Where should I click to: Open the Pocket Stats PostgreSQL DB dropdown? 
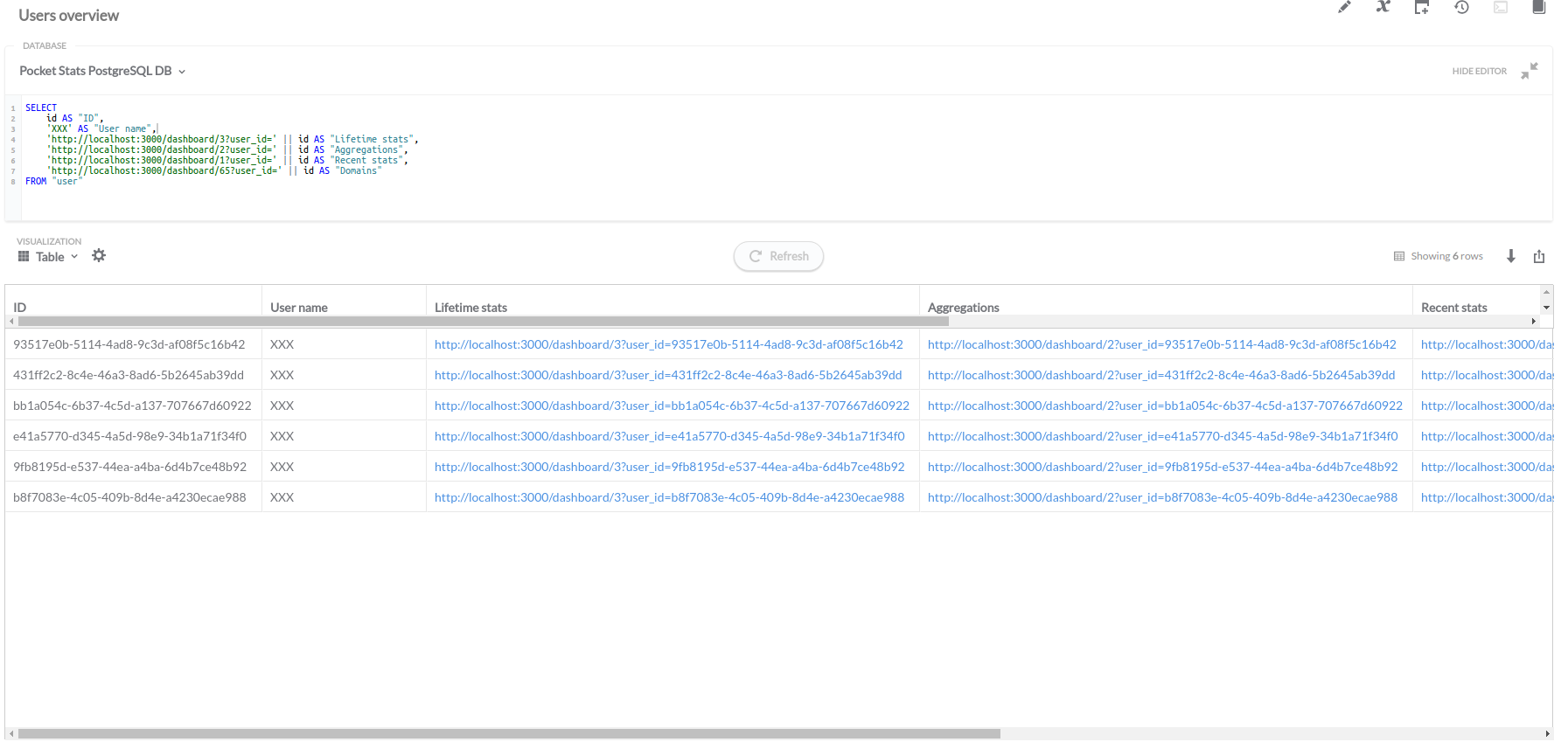coord(102,71)
